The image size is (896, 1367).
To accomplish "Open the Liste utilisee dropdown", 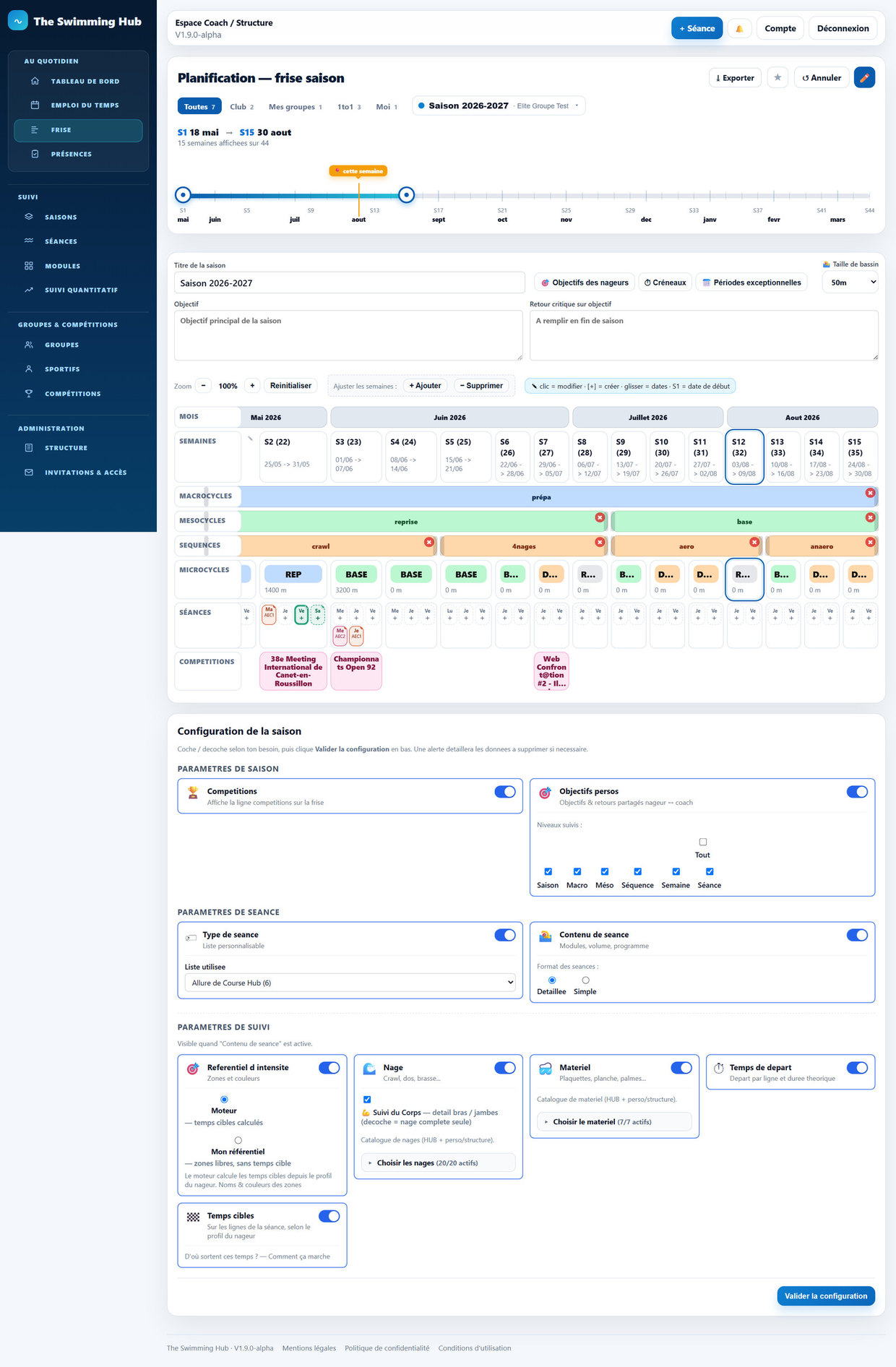I will [x=350, y=983].
